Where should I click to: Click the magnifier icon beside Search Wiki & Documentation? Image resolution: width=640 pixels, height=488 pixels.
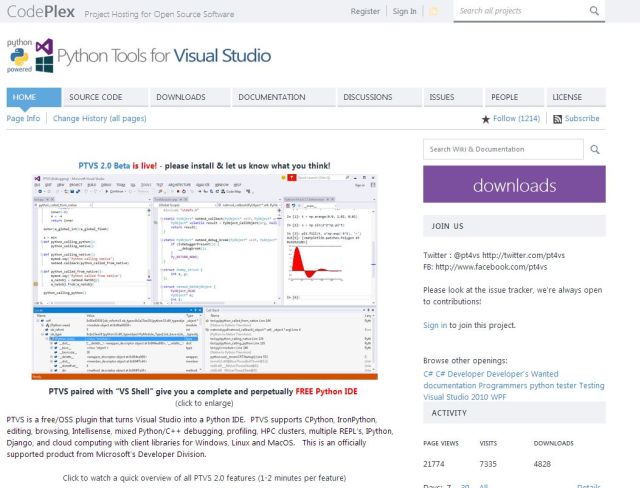(595, 149)
